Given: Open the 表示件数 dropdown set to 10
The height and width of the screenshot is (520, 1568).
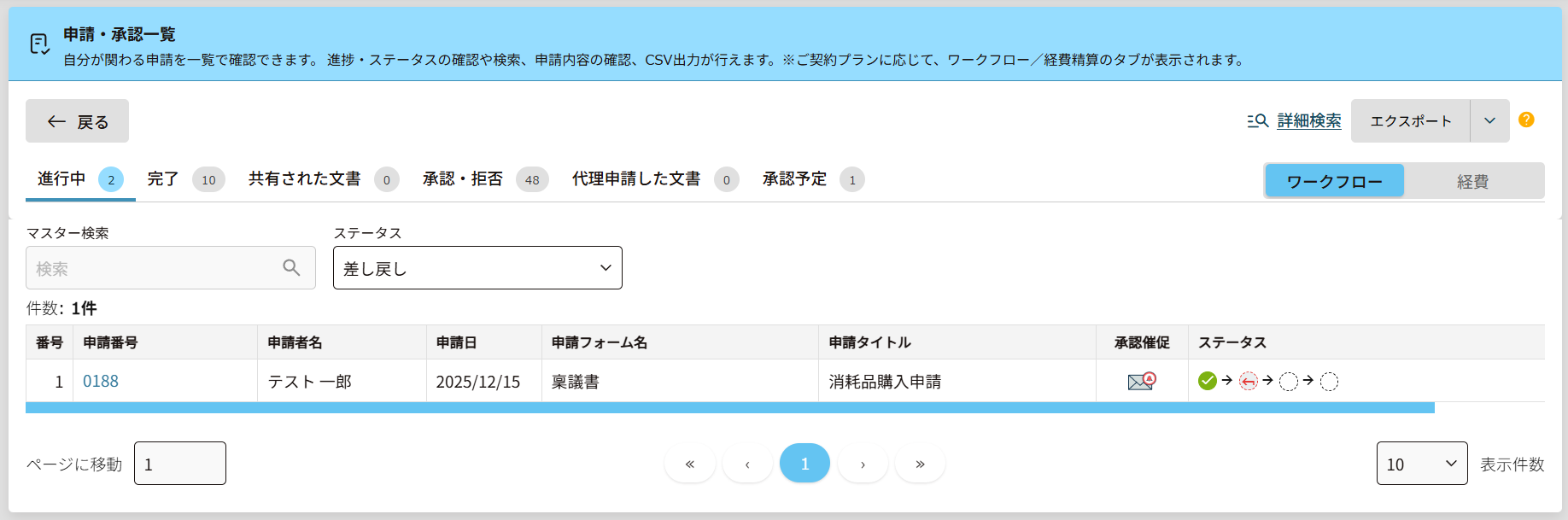Looking at the screenshot, I should pyautogui.click(x=1421, y=464).
